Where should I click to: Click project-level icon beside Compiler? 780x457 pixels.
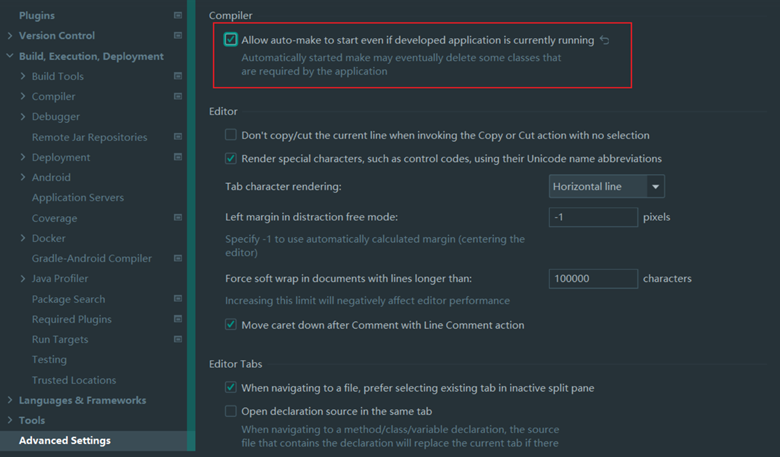click(x=178, y=97)
